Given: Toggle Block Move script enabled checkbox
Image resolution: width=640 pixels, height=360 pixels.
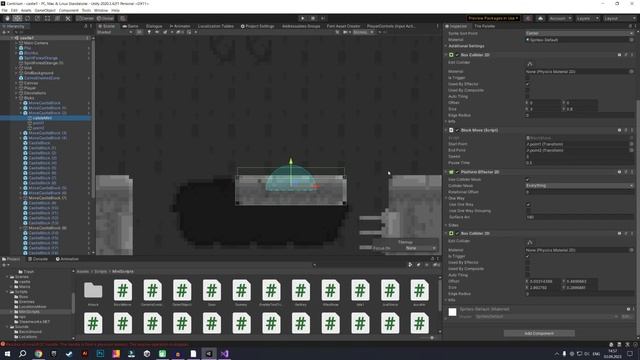Looking at the screenshot, I should [x=457, y=130].
